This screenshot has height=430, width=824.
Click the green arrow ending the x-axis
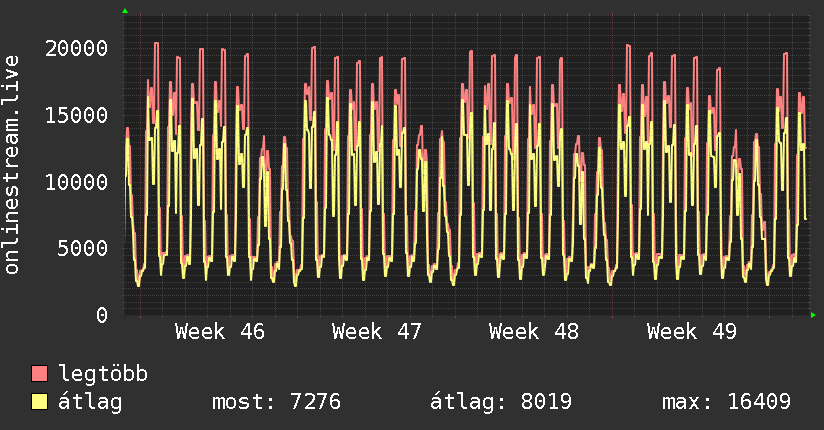pyautogui.click(x=814, y=315)
